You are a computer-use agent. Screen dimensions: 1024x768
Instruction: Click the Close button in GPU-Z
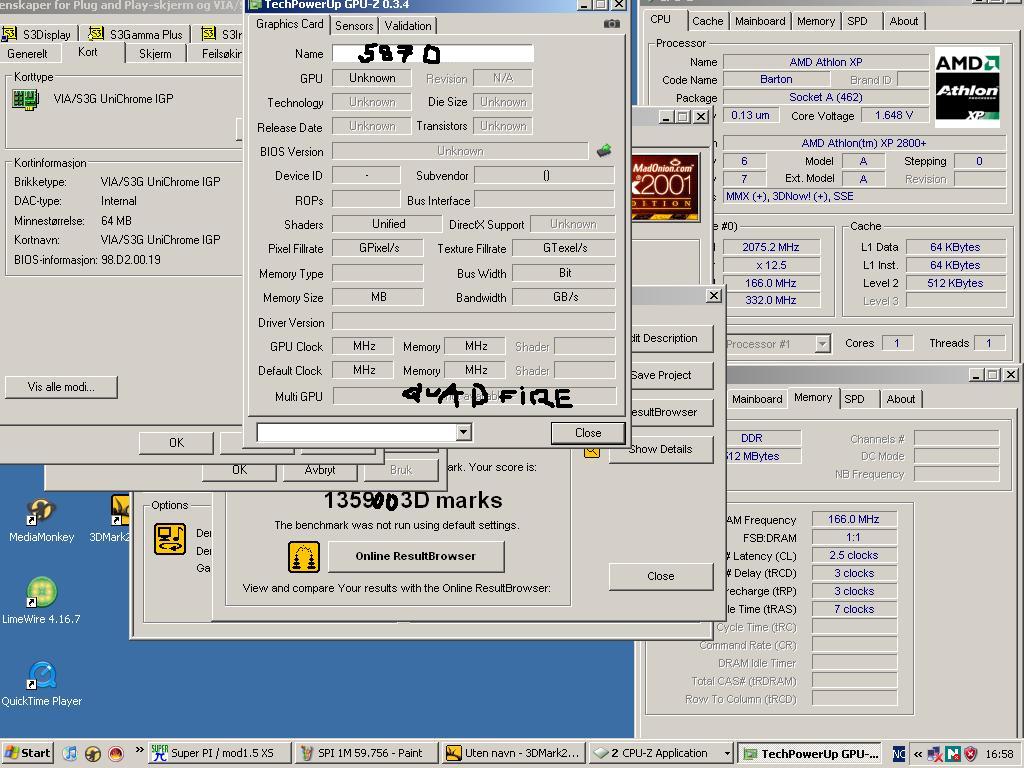[x=588, y=433]
